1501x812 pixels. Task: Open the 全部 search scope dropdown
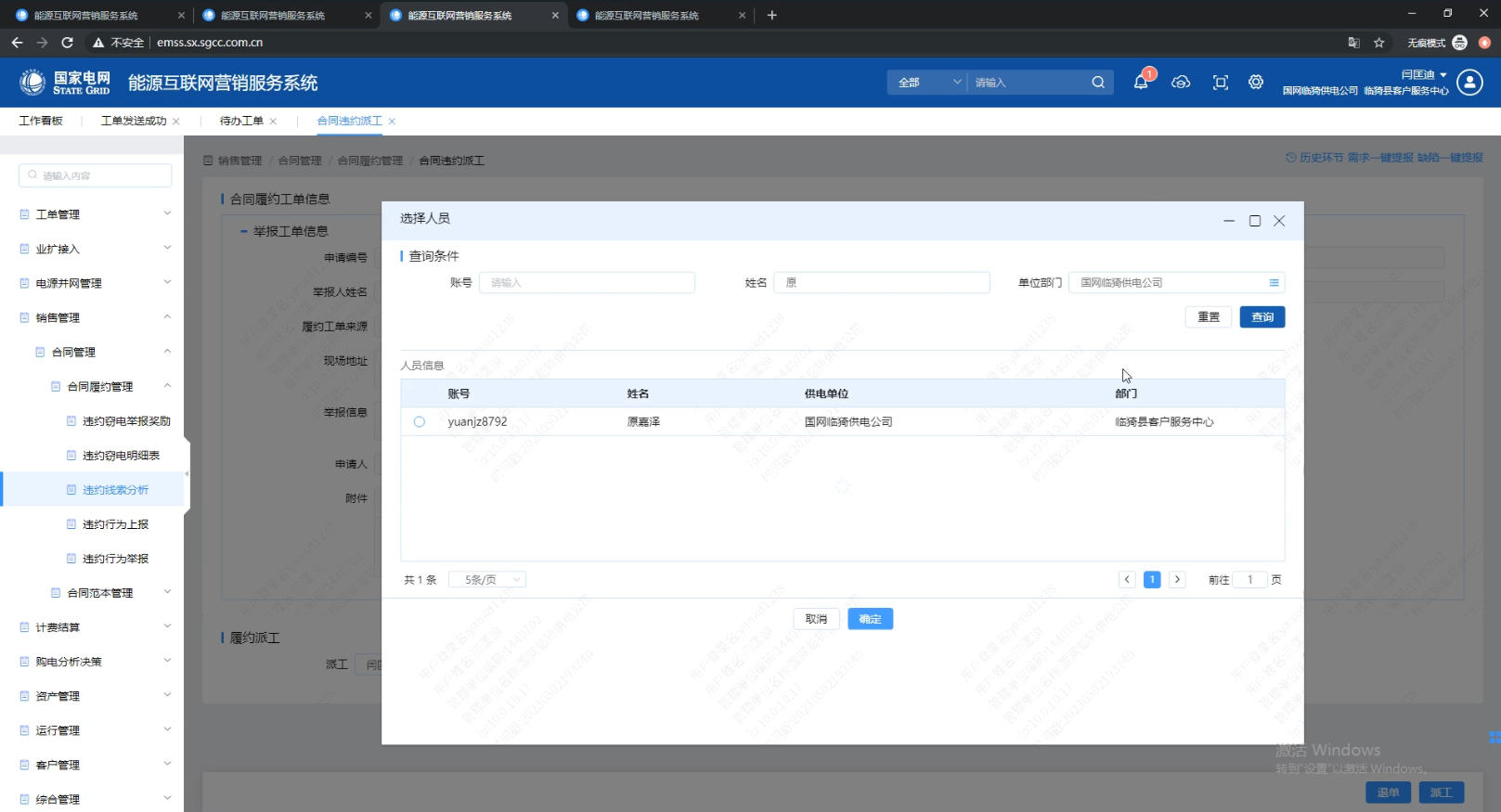click(927, 83)
